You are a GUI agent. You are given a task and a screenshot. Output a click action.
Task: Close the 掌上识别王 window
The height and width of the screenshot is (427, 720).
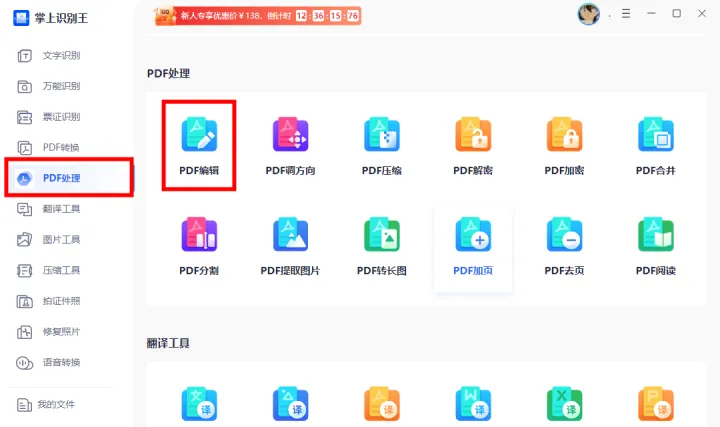pyautogui.click(x=702, y=13)
